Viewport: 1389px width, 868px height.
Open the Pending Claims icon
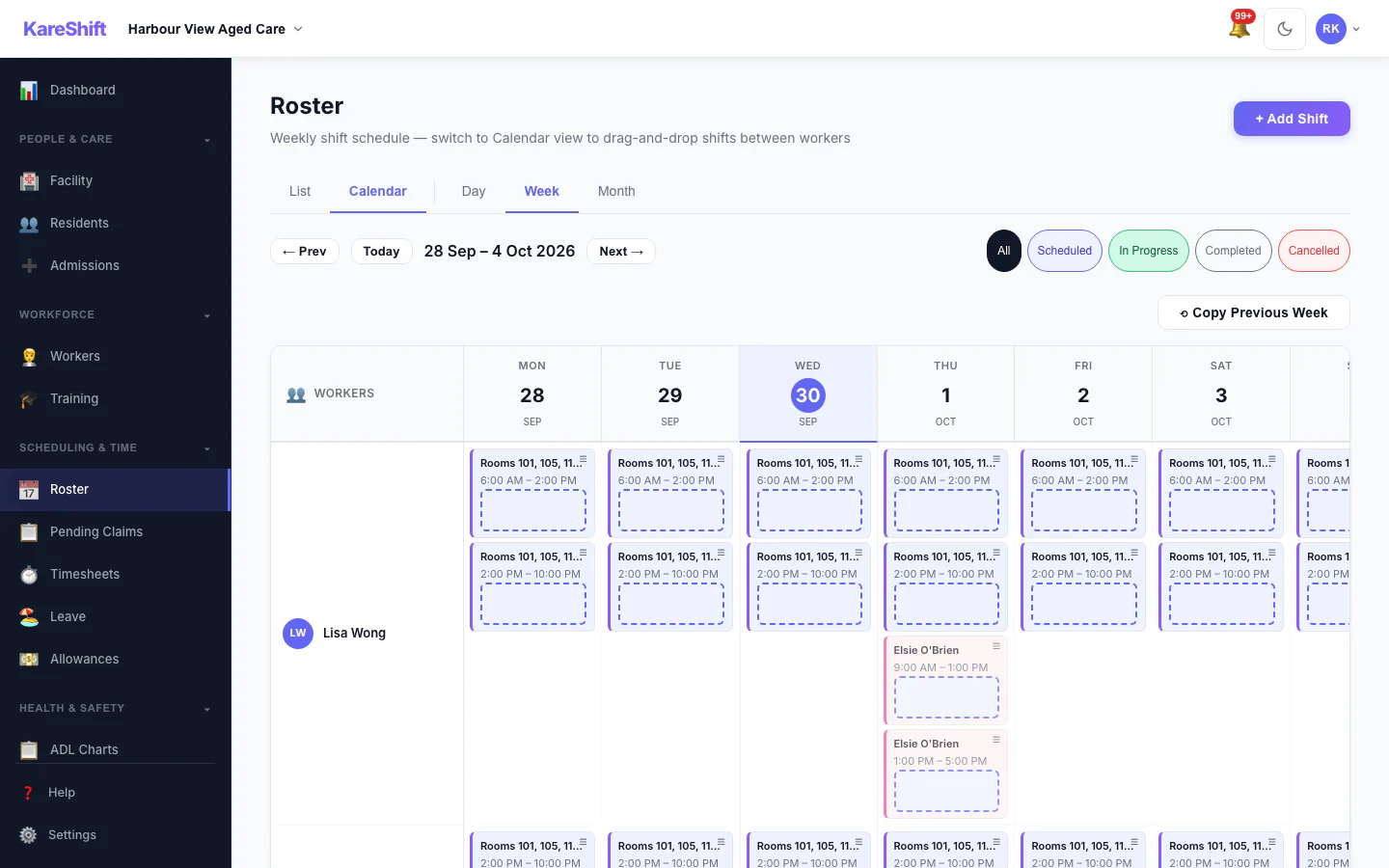click(x=30, y=532)
